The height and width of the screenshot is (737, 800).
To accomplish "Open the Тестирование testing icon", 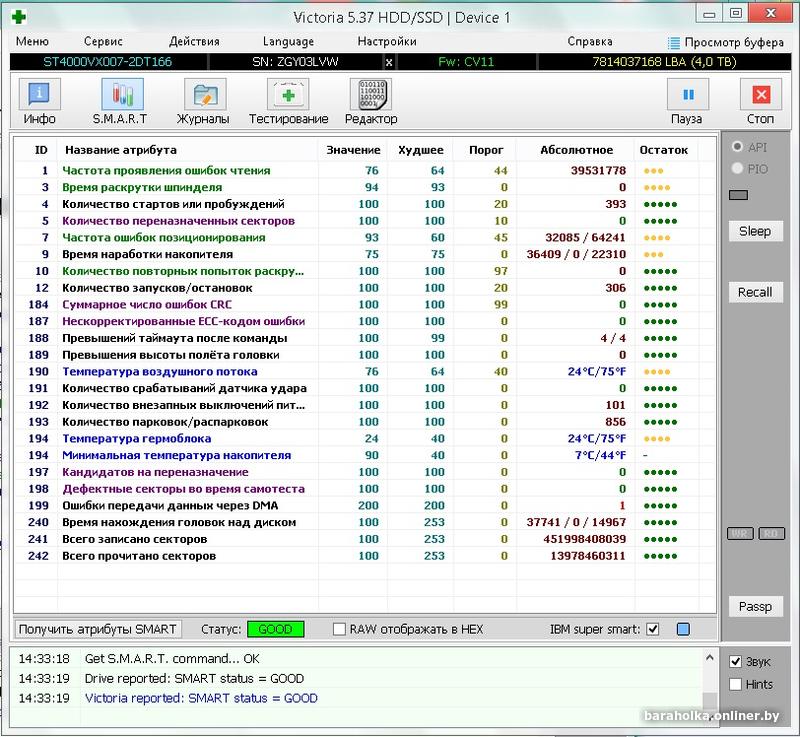I will (x=288, y=94).
